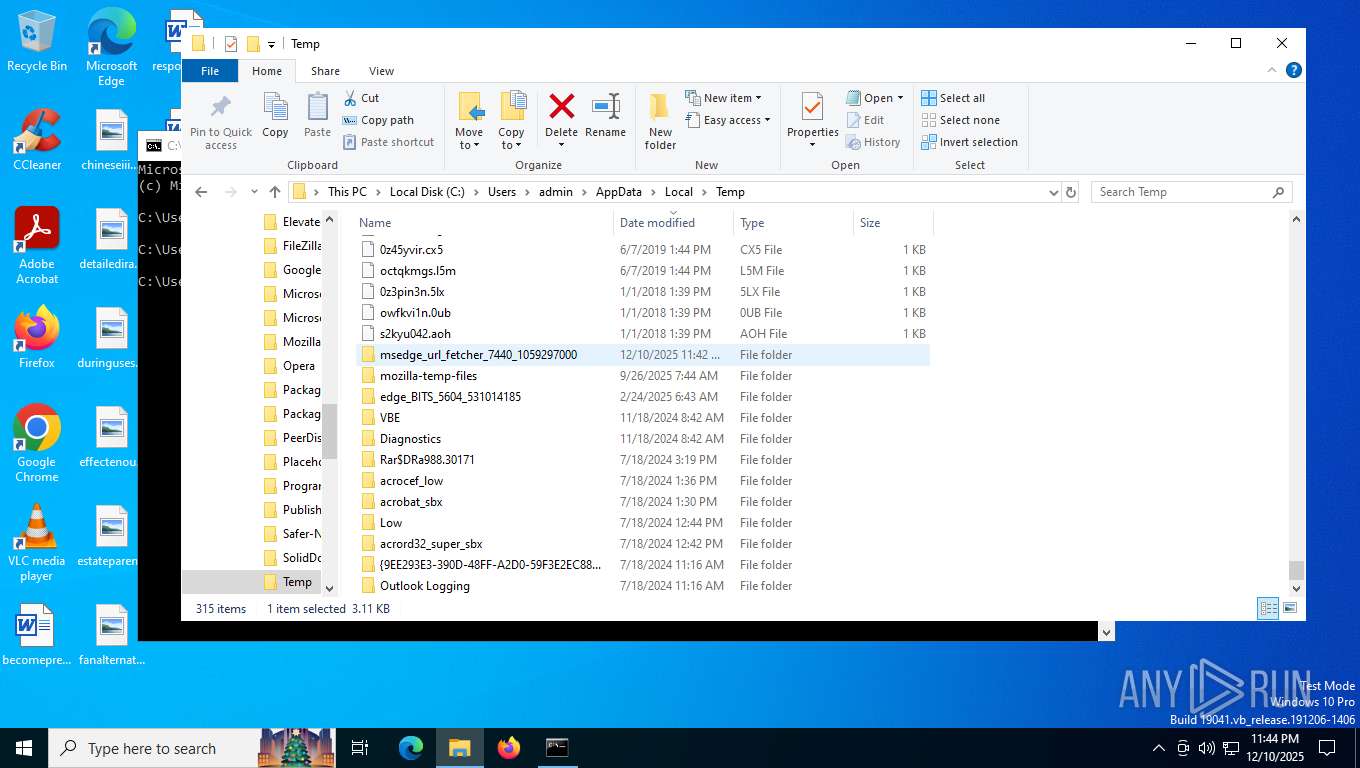Open the Recycle Bin desktop icon
Screen dimensions: 1360x768
37,41
